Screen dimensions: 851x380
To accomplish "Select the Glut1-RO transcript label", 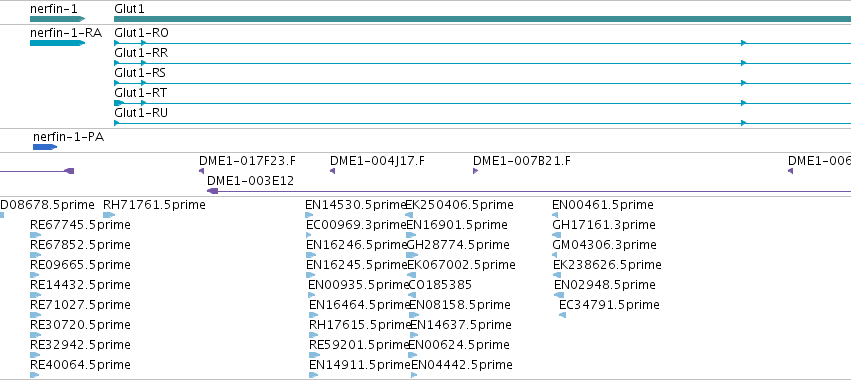I will (x=141, y=33).
